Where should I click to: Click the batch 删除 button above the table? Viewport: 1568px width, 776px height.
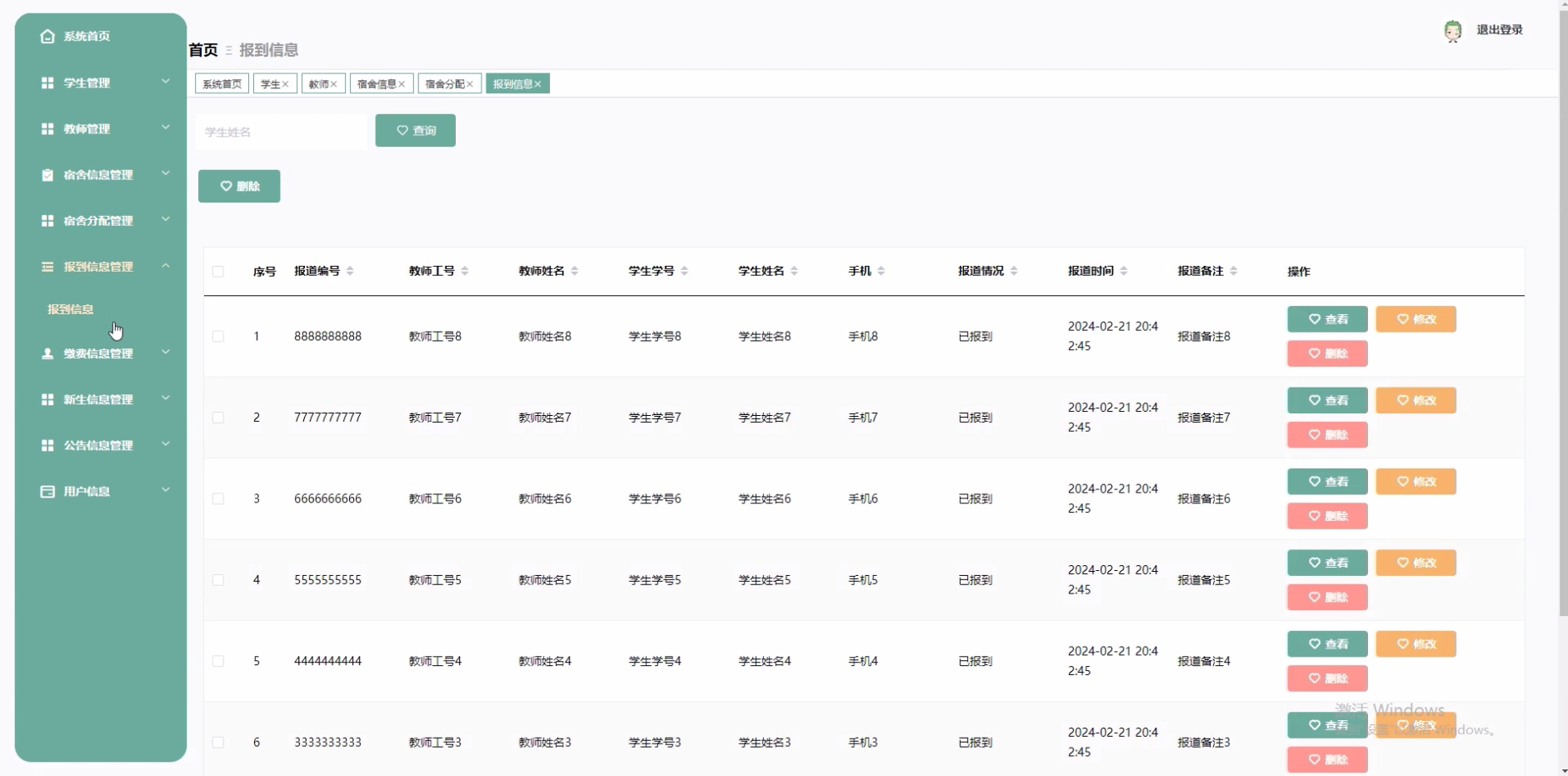pos(239,186)
